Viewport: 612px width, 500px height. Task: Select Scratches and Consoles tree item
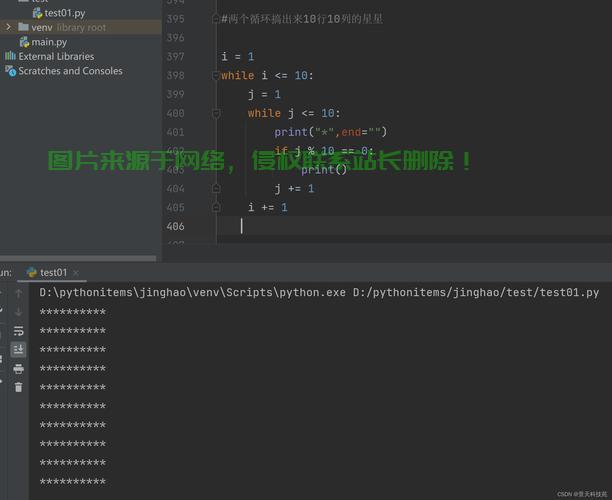tap(70, 72)
